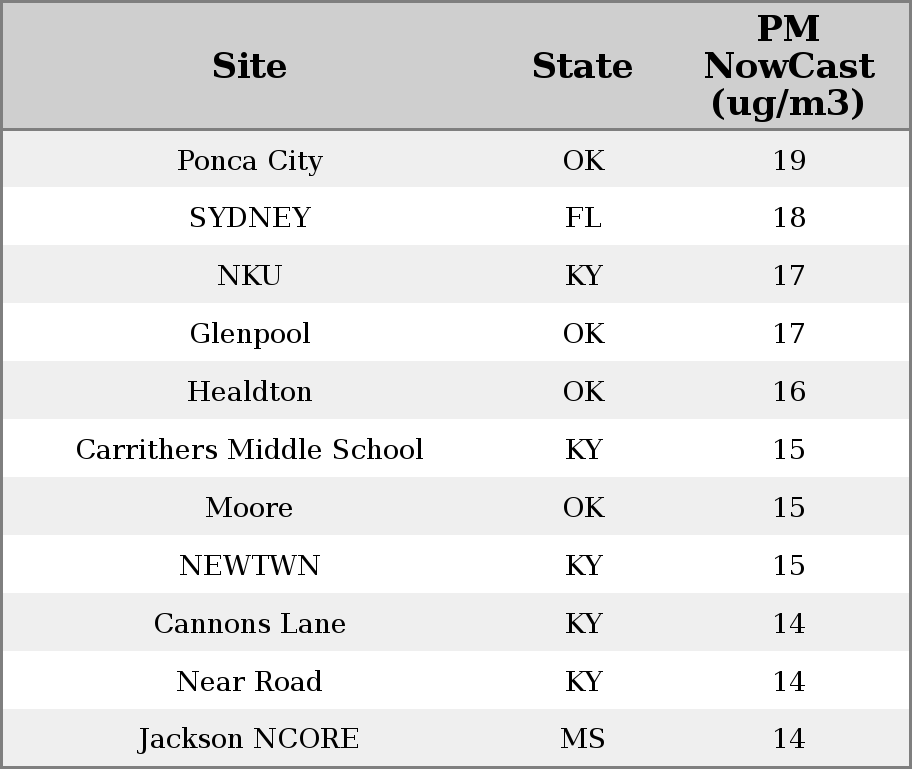The width and height of the screenshot is (912, 769).
Task: Select the PM value 18 cell
Action: [788, 218]
